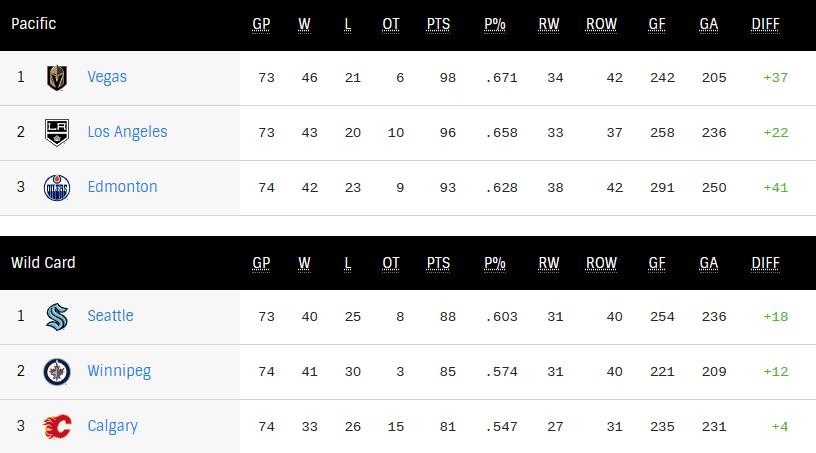The image size is (816, 453).
Task: Open the Vegas team link
Action: (107, 77)
